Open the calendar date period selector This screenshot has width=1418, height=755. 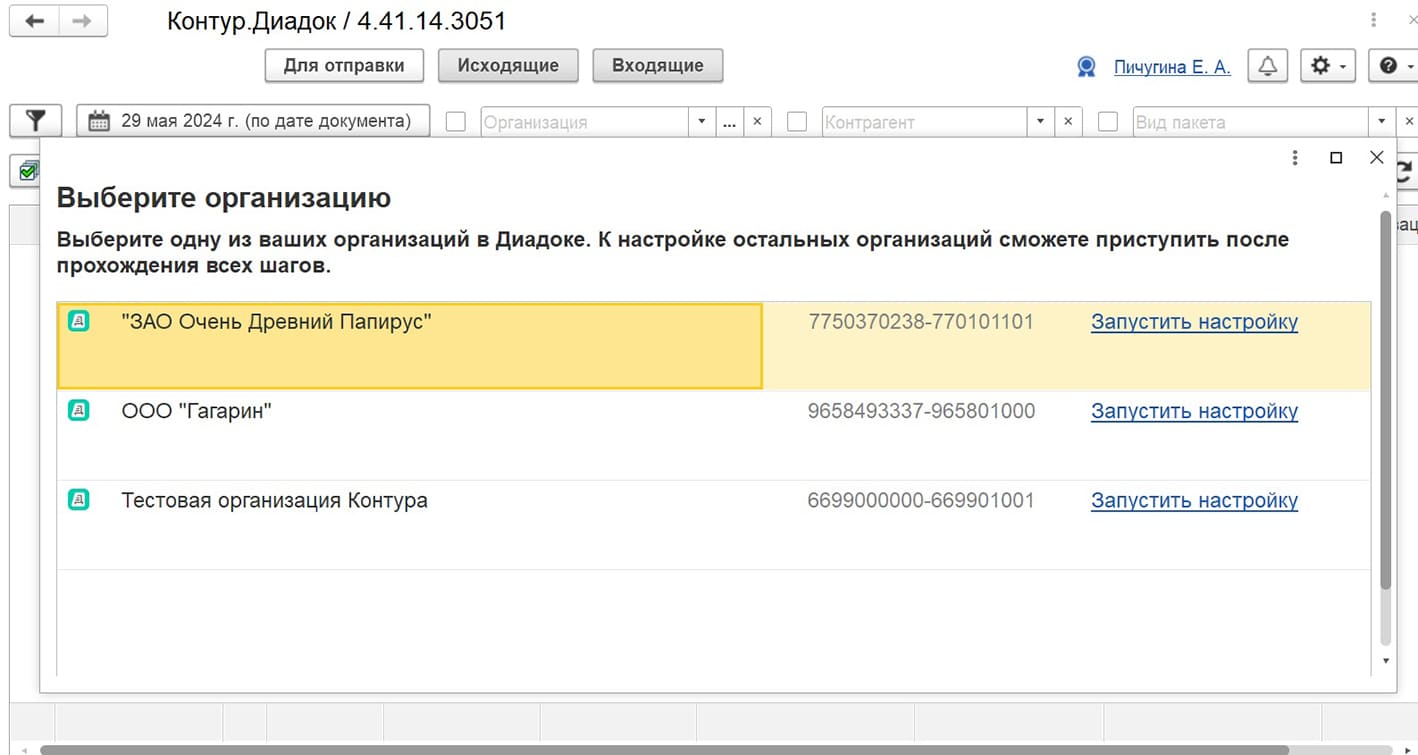coord(253,121)
